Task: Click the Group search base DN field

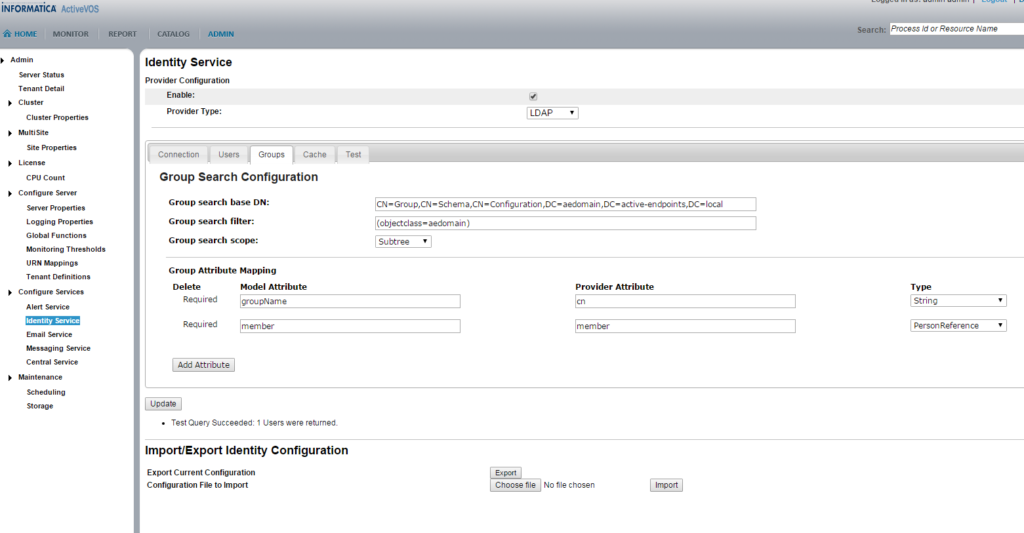Action: pos(566,204)
